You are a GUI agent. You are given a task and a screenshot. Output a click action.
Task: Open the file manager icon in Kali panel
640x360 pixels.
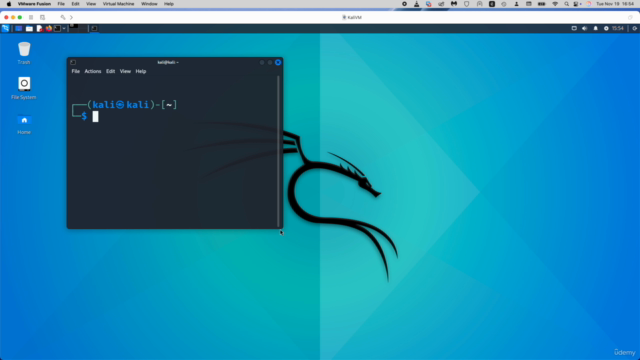pos(29,28)
